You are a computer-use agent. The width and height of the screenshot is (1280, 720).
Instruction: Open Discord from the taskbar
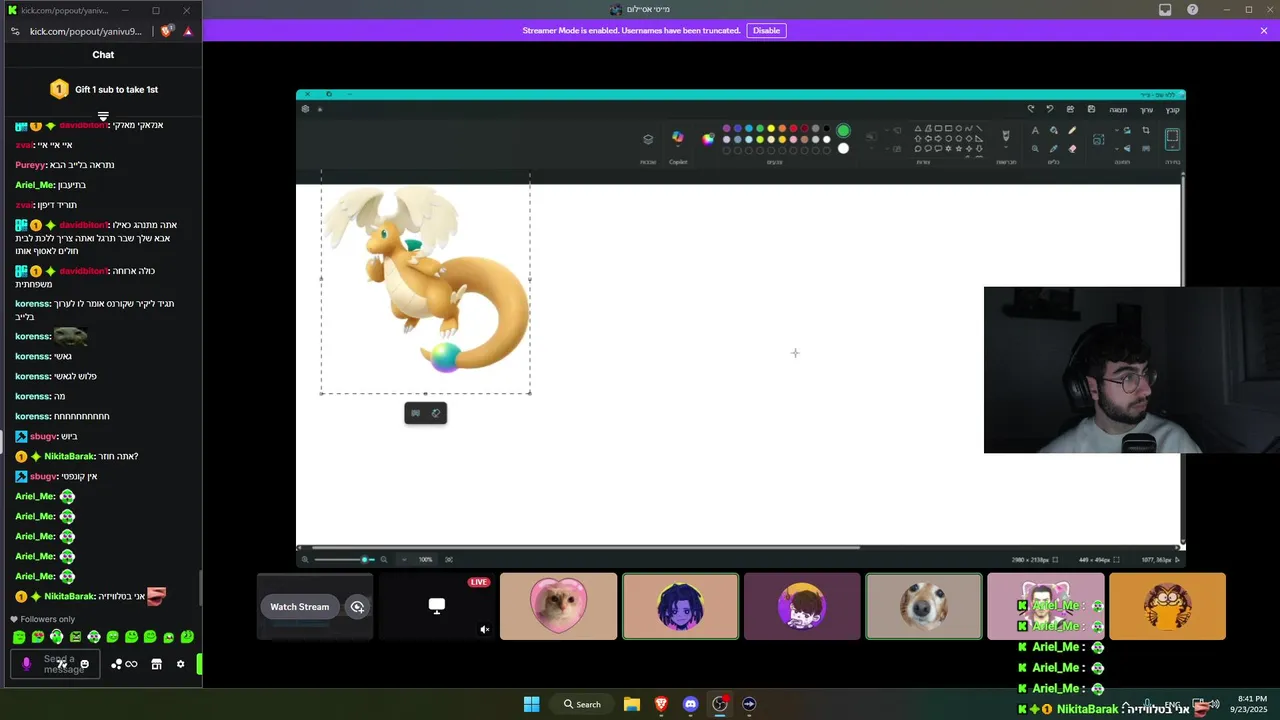[690, 704]
